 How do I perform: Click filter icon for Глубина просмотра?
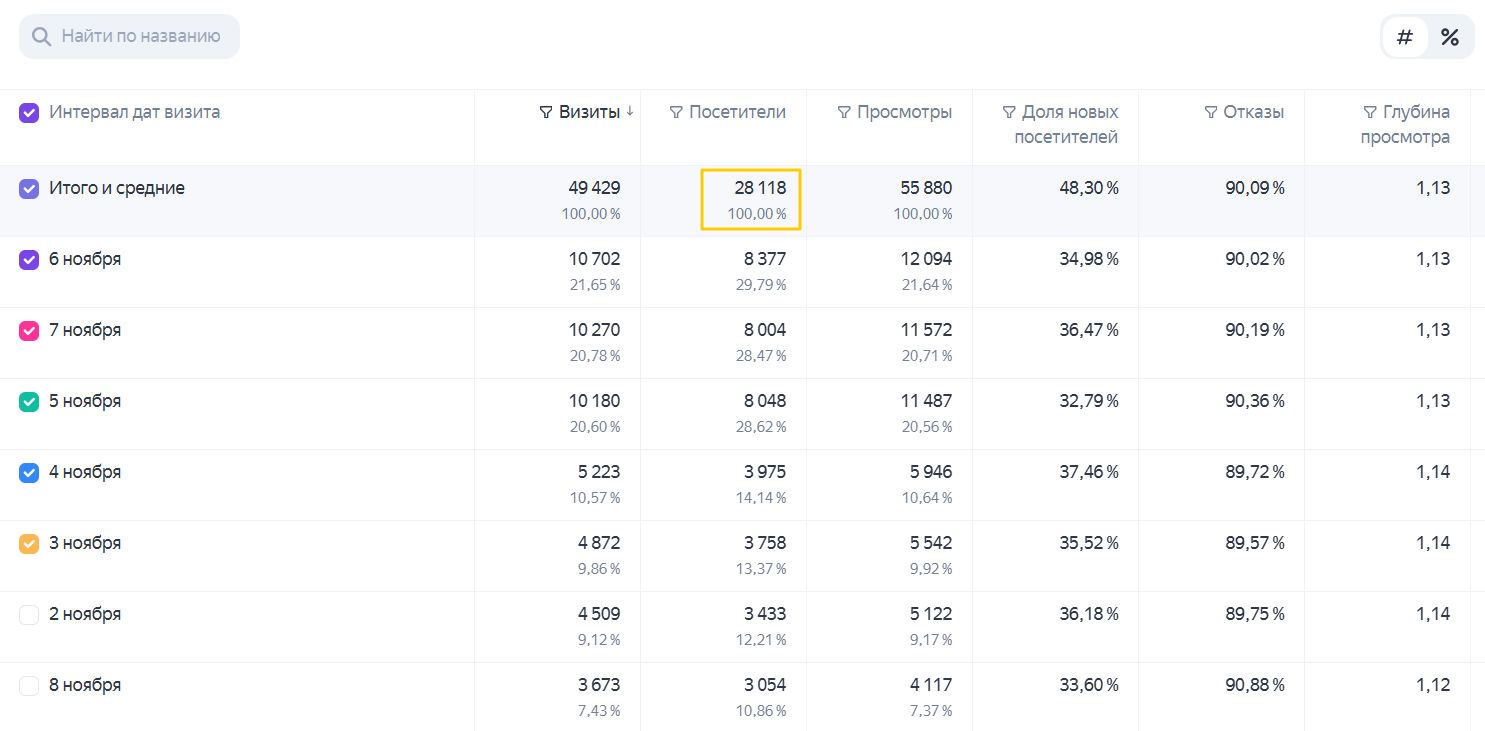1371,112
